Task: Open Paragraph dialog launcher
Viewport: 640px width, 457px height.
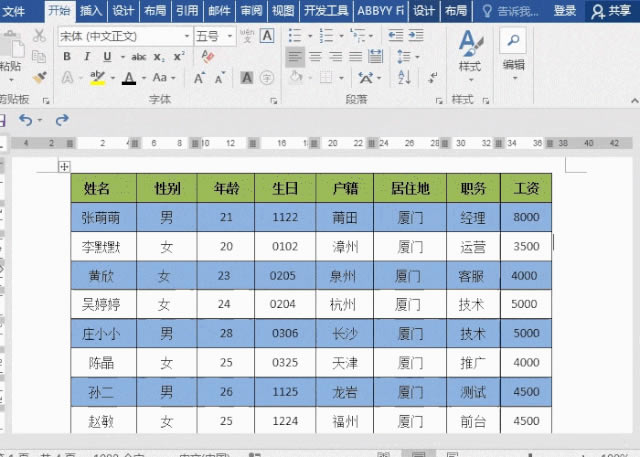Action: (439, 101)
